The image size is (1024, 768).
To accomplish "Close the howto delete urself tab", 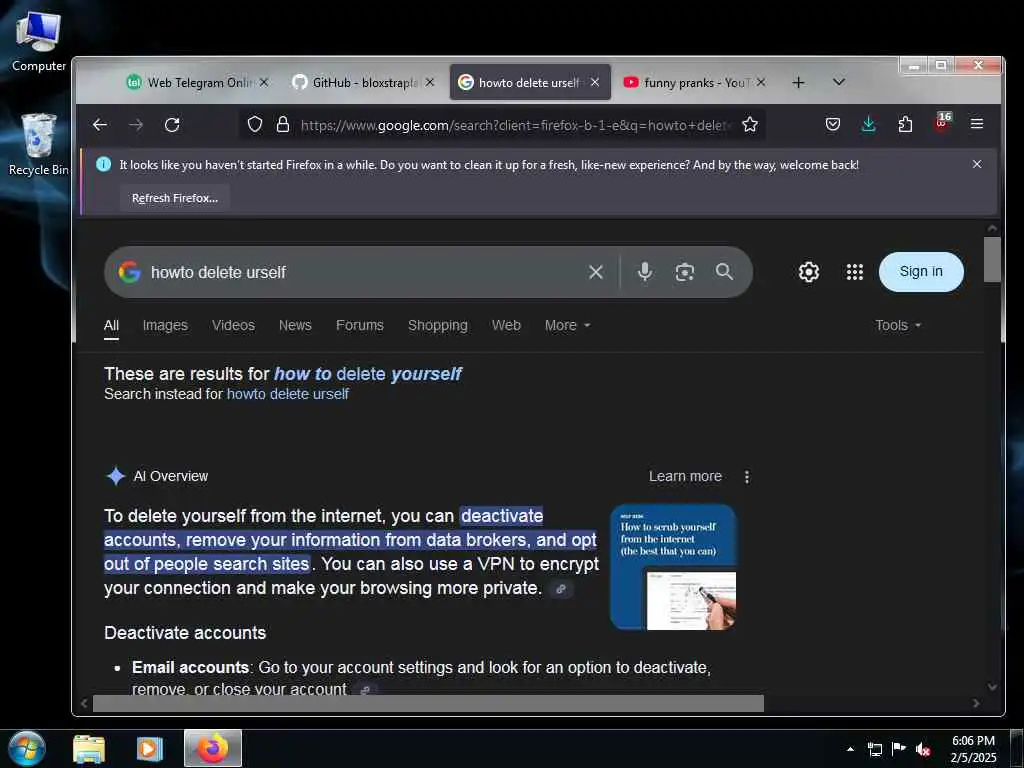I will tap(595, 82).
